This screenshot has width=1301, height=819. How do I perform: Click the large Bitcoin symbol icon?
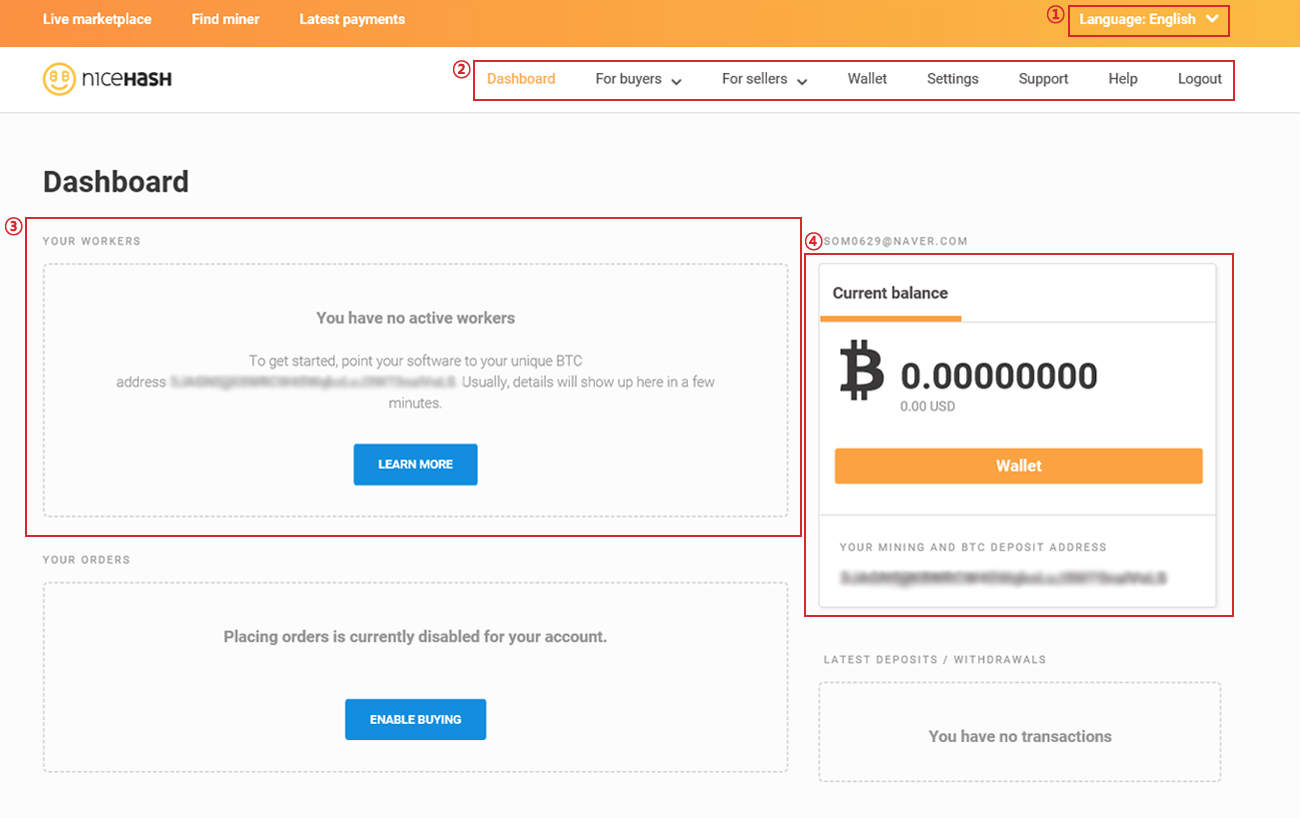[861, 369]
